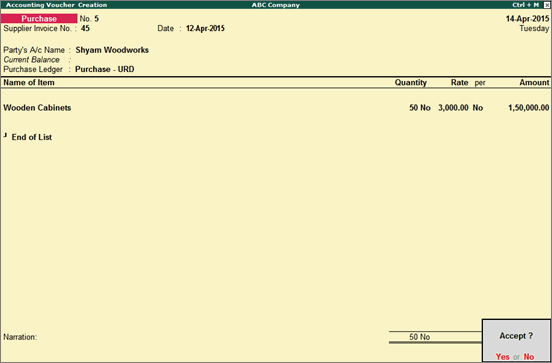
Task: Select the Wooden Cabinets item row
Action: 276,108
